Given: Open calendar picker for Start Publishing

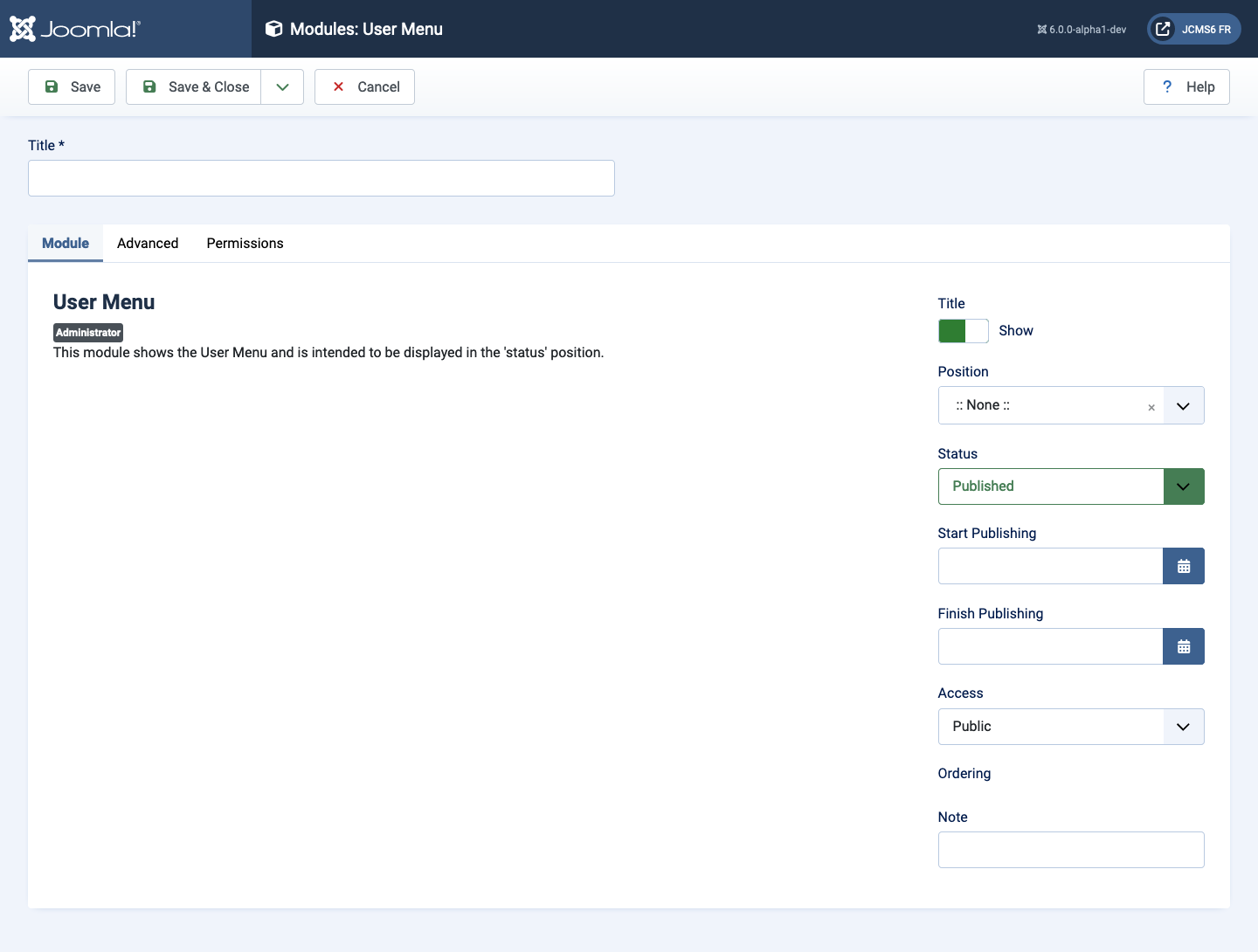Looking at the screenshot, I should [x=1184, y=566].
